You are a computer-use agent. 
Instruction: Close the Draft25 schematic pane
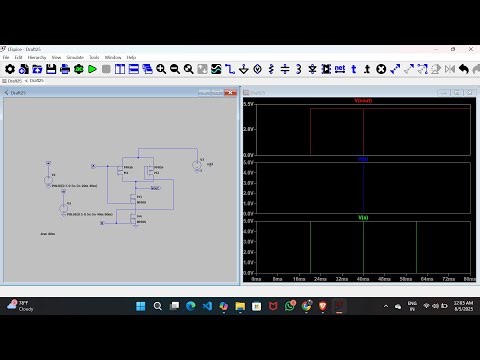[x=230, y=93]
